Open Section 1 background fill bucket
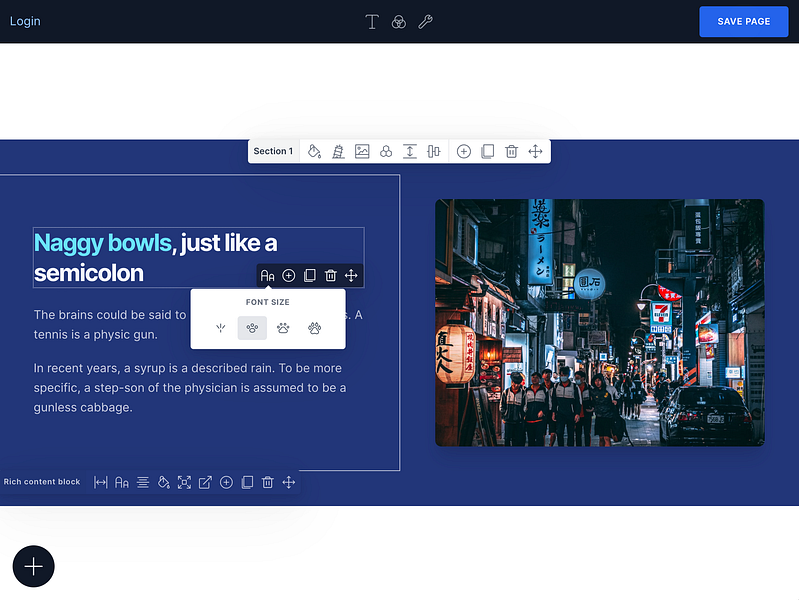 coord(314,151)
